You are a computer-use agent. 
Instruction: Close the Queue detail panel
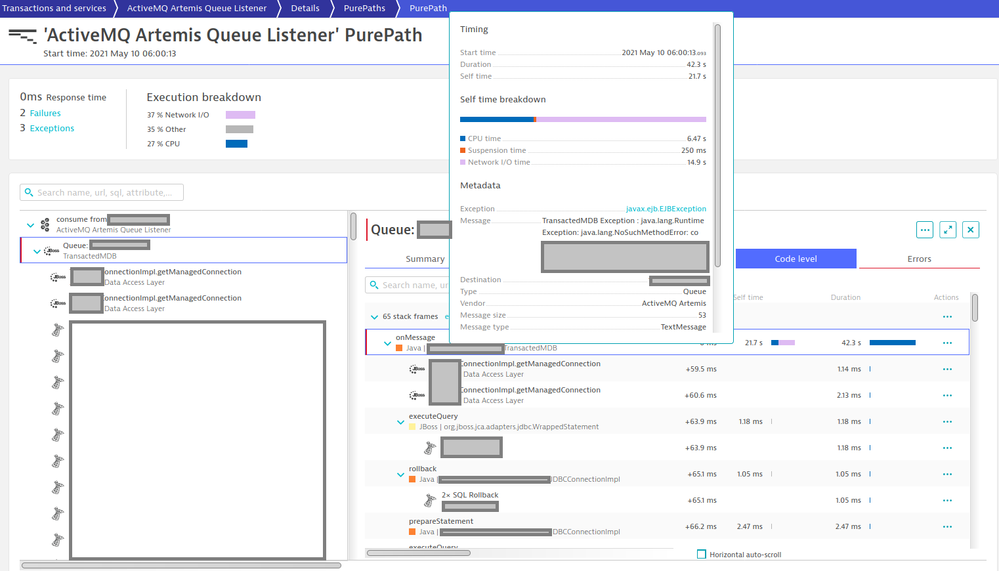[971, 230]
